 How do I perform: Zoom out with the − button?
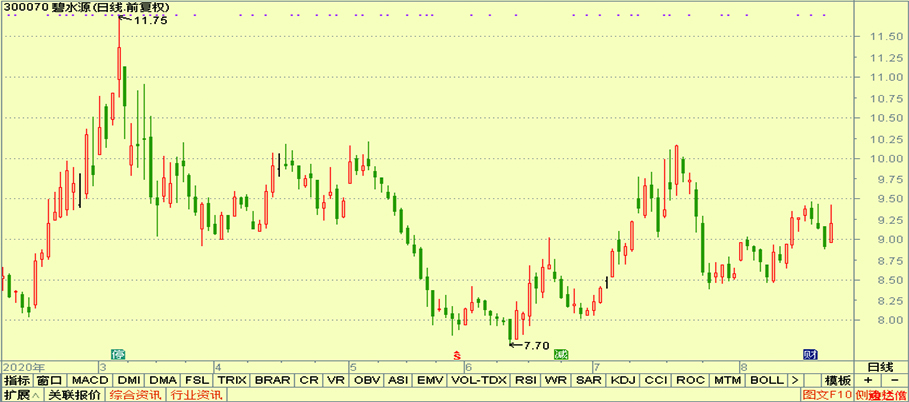click(895, 381)
